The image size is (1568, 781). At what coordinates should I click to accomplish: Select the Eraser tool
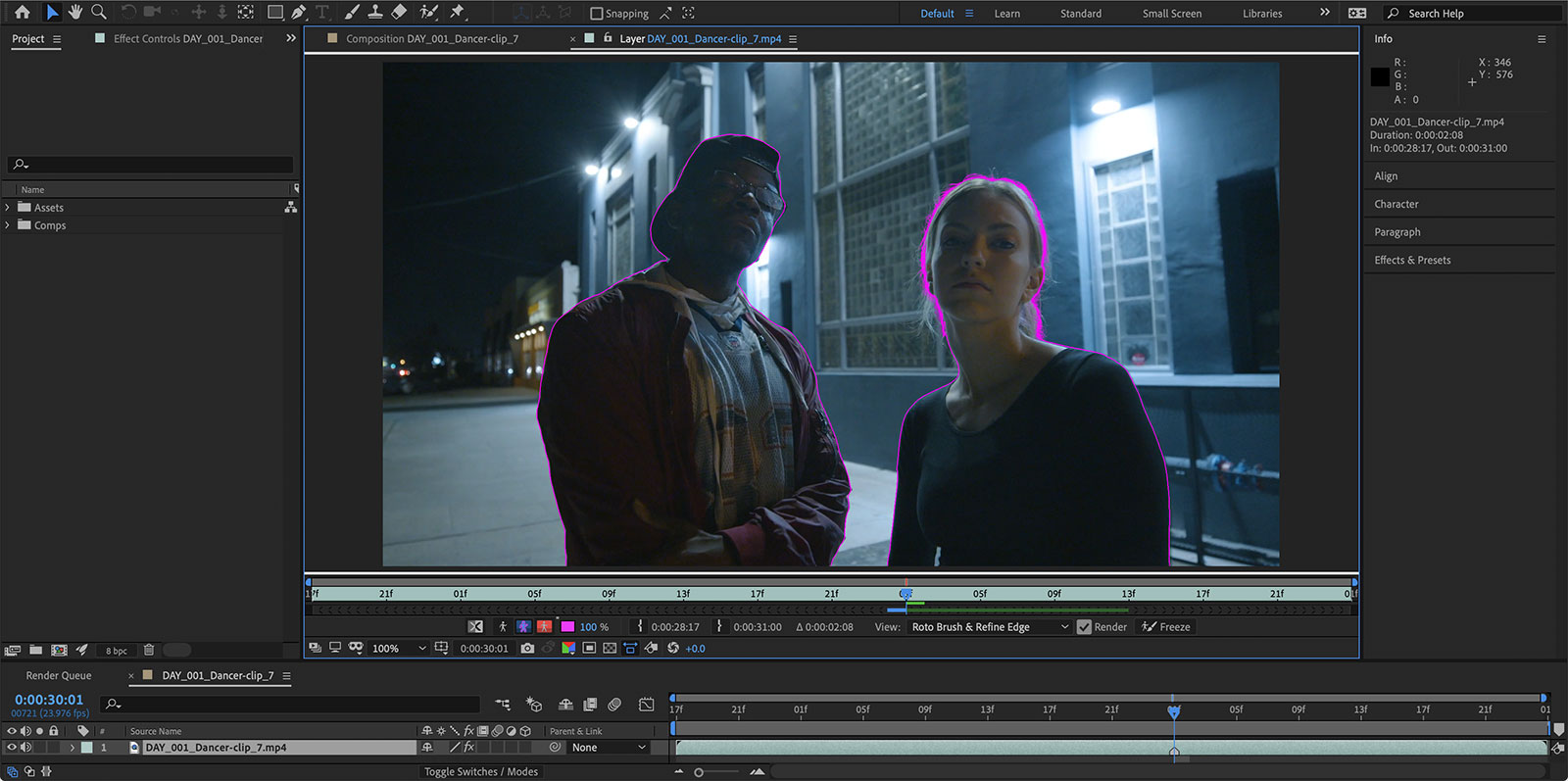399,13
